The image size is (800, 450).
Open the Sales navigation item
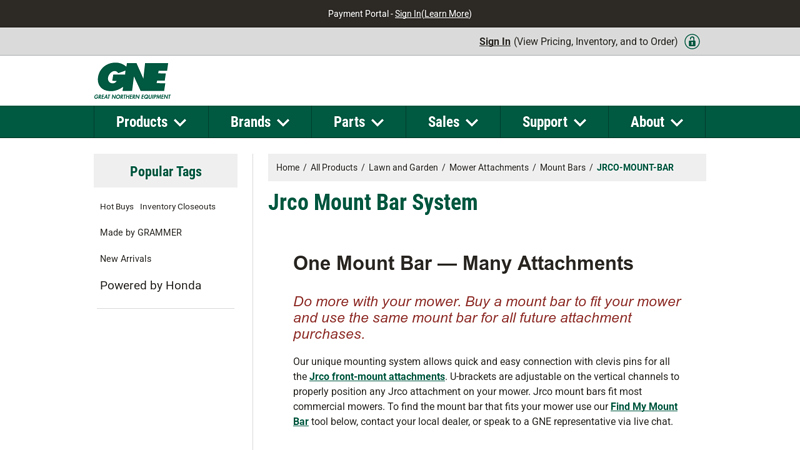pyautogui.click(x=453, y=122)
